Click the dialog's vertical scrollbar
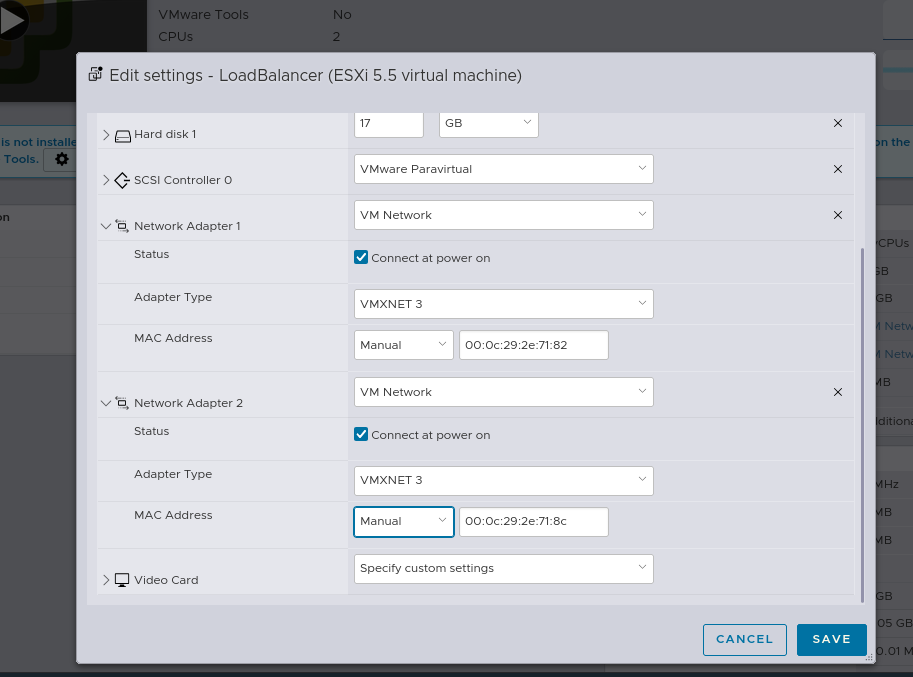Image resolution: width=913 pixels, height=677 pixels. point(864,420)
